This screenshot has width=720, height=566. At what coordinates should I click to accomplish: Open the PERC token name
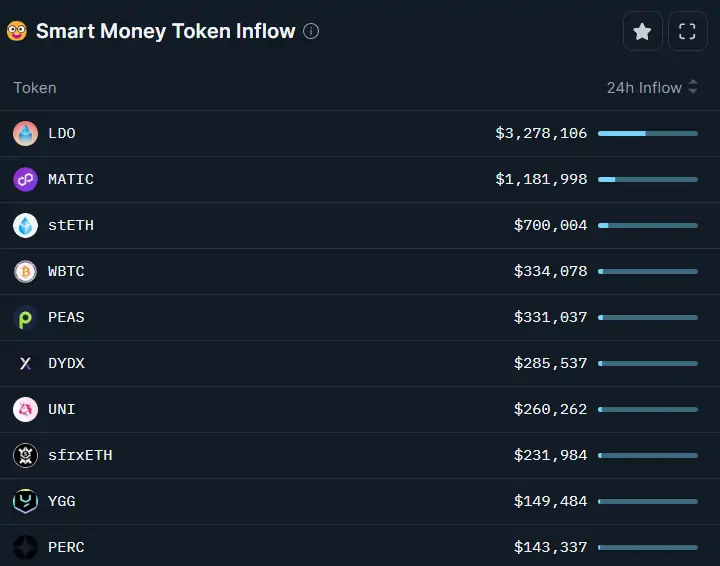[x=66, y=547]
